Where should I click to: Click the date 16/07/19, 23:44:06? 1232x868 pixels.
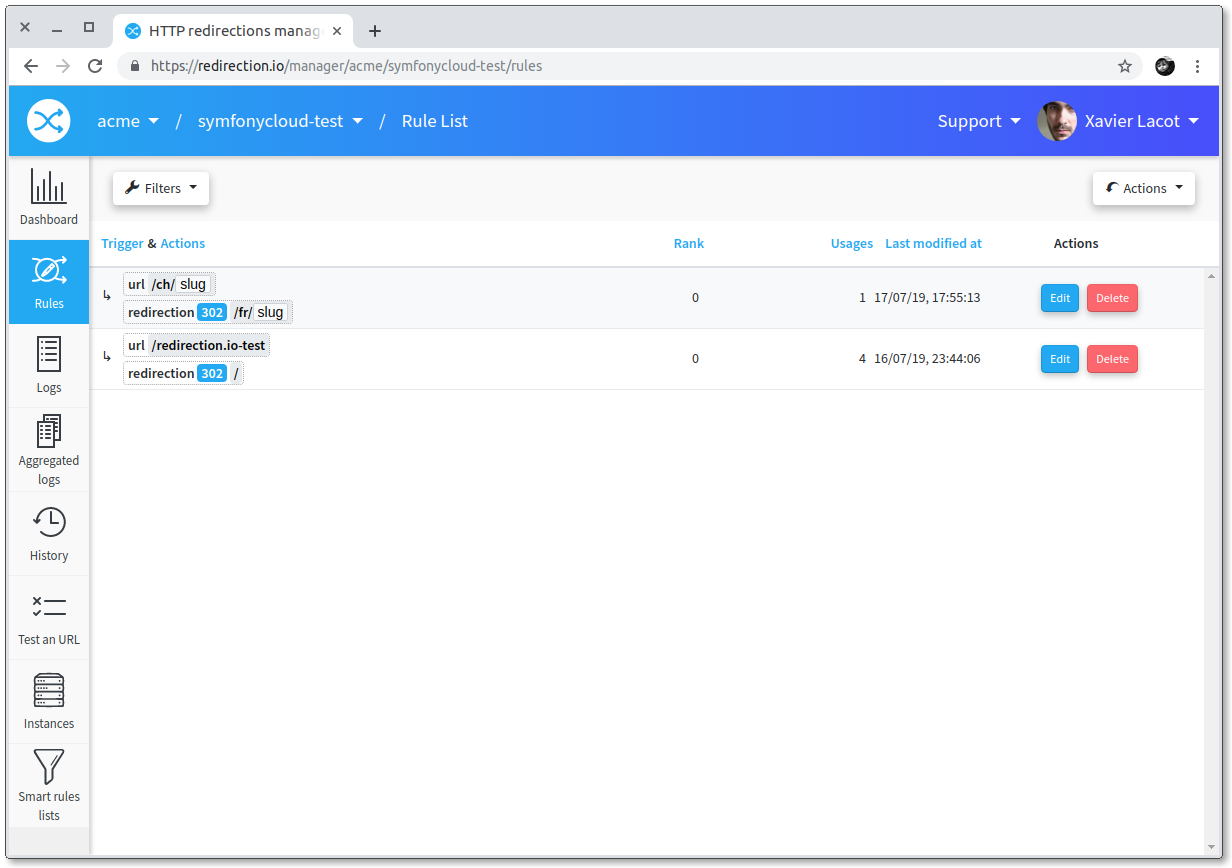[x=927, y=359]
